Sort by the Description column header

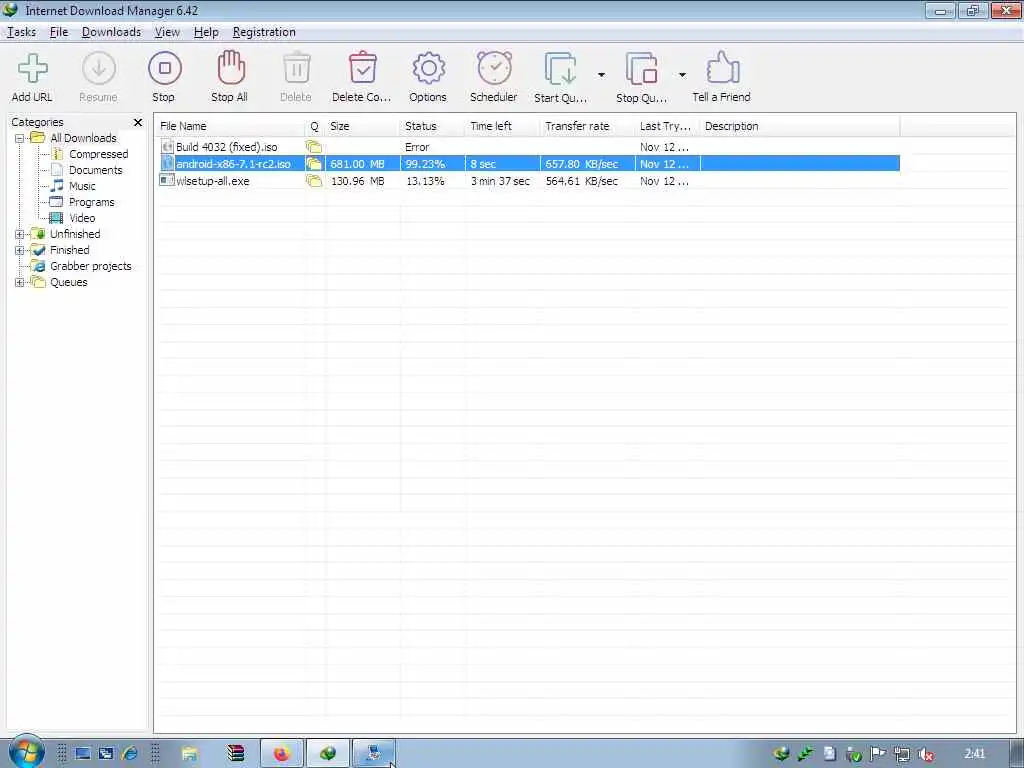(800, 126)
